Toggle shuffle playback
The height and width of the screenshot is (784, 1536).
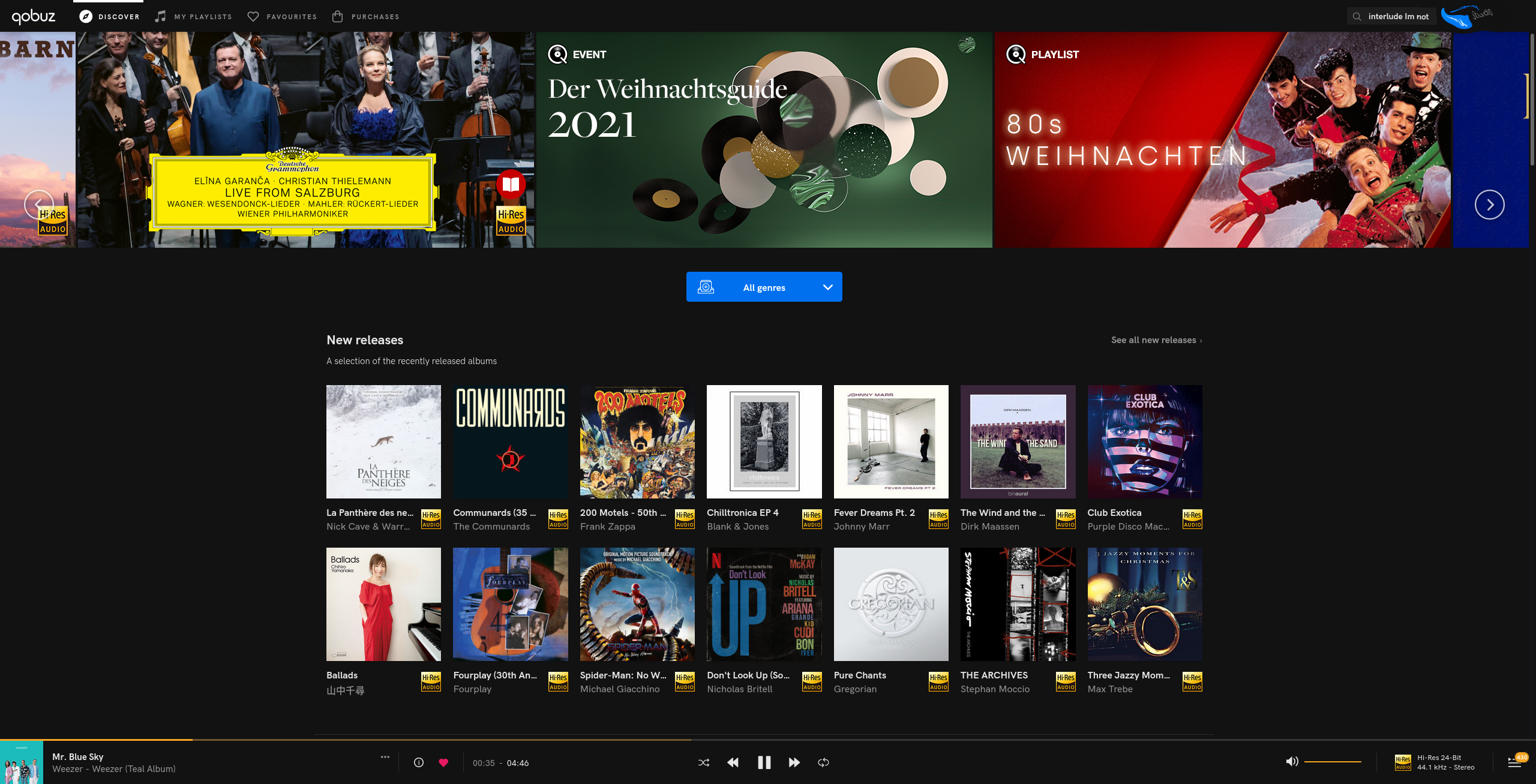[704, 762]
